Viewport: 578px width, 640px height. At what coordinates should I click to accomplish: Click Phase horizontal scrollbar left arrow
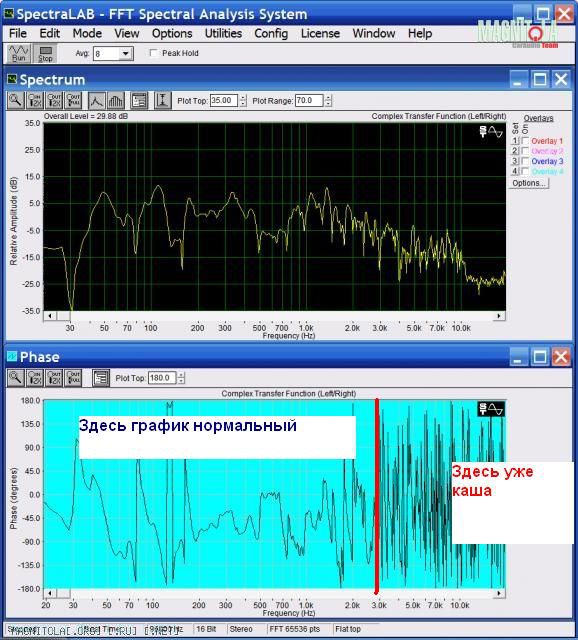click(50, 593)
